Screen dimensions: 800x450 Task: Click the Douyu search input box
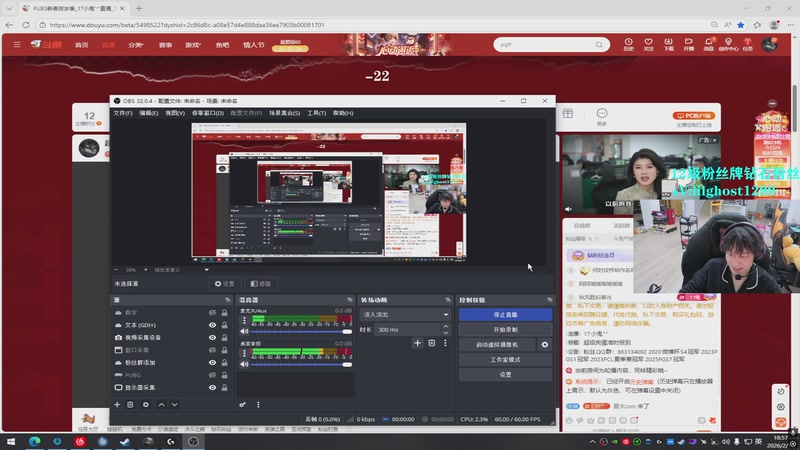coord(545,45)
